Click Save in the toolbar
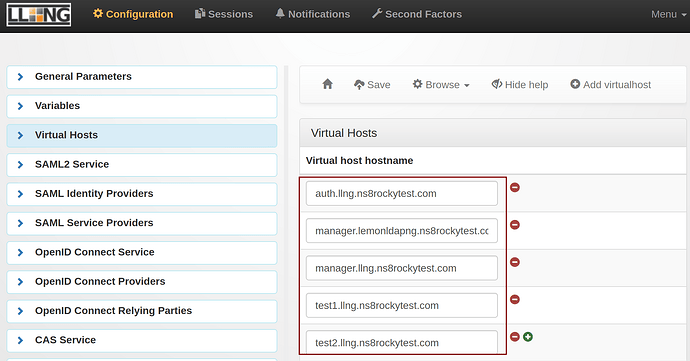The width and height of the screenshot is (690, 361). [x=372, y=85]
